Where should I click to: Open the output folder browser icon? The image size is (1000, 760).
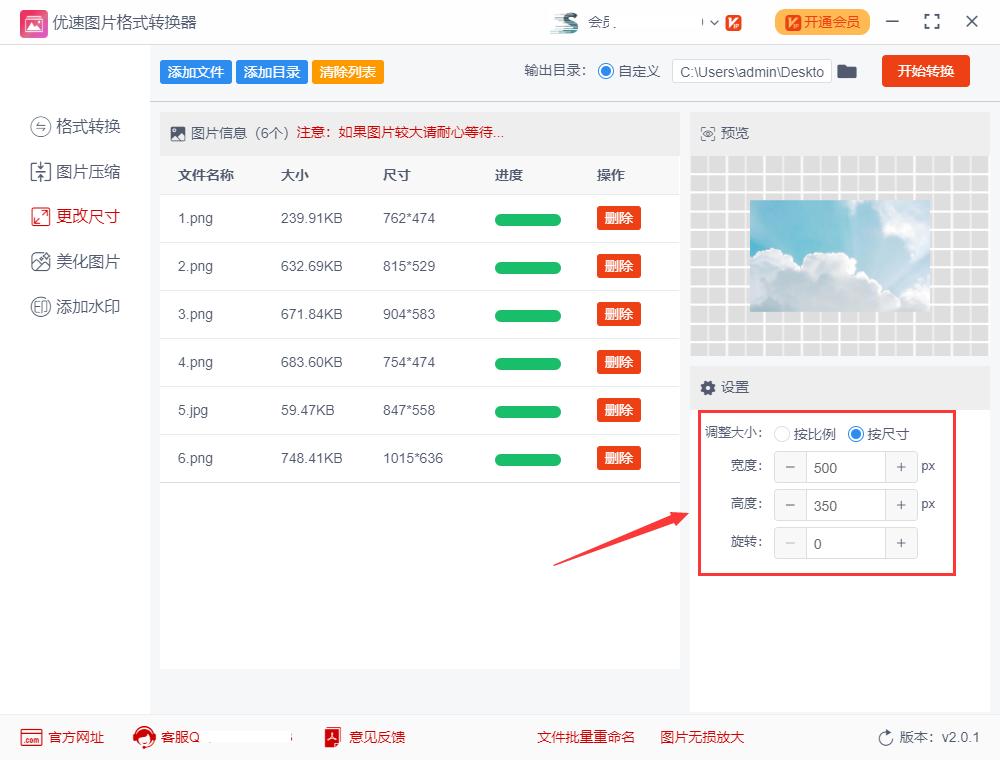[847, 71]
